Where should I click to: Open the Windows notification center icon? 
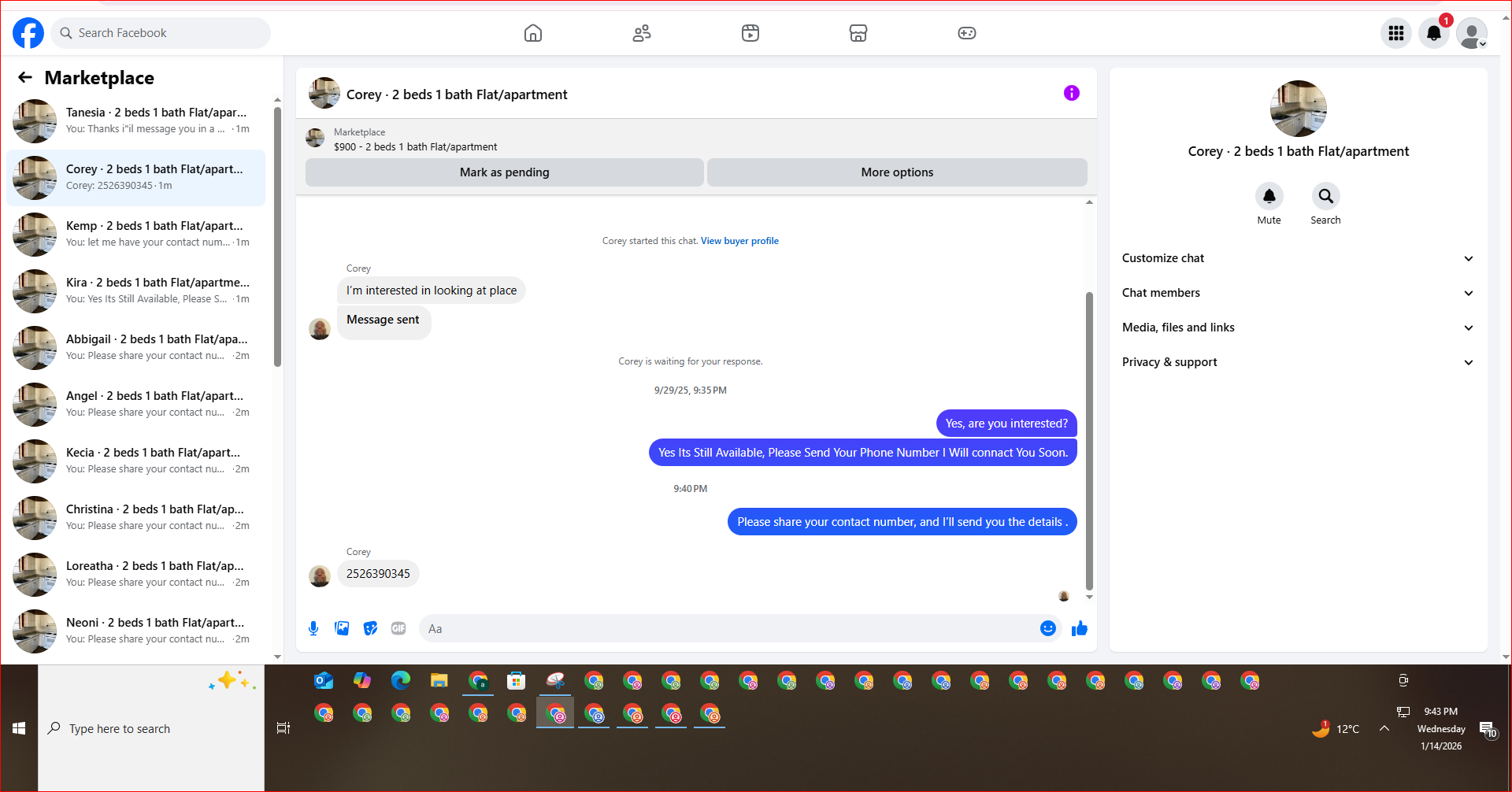point(1488,729)
